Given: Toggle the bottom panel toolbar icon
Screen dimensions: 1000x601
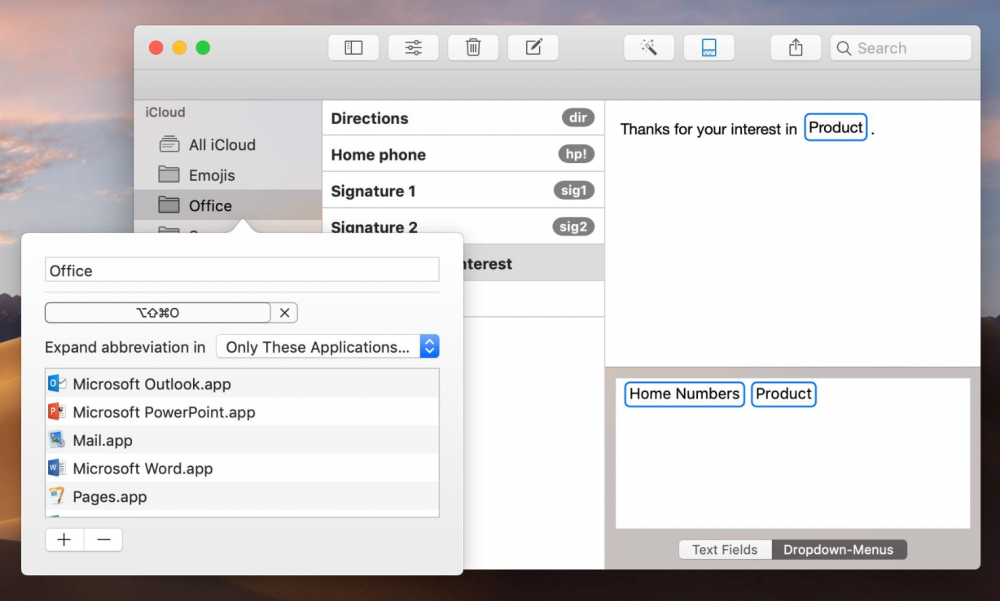Looking at the screenshot, I should (x=709, y=48).
